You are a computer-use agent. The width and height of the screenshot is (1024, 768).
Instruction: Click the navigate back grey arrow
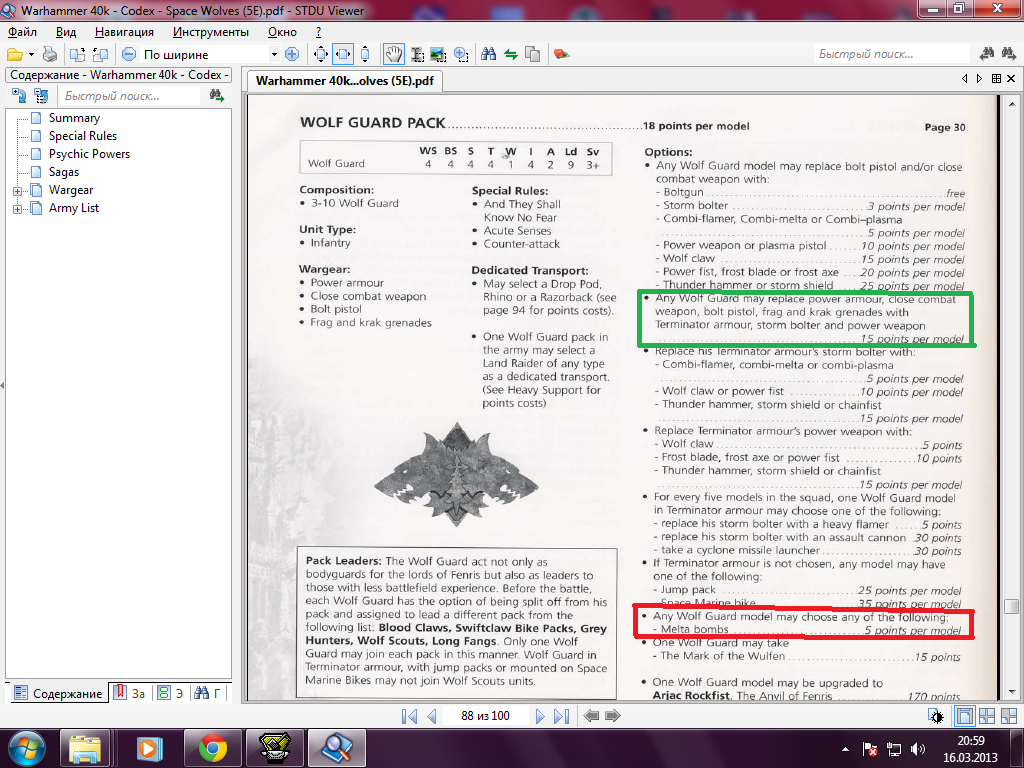pyautogui.click(x=591, y=716)
